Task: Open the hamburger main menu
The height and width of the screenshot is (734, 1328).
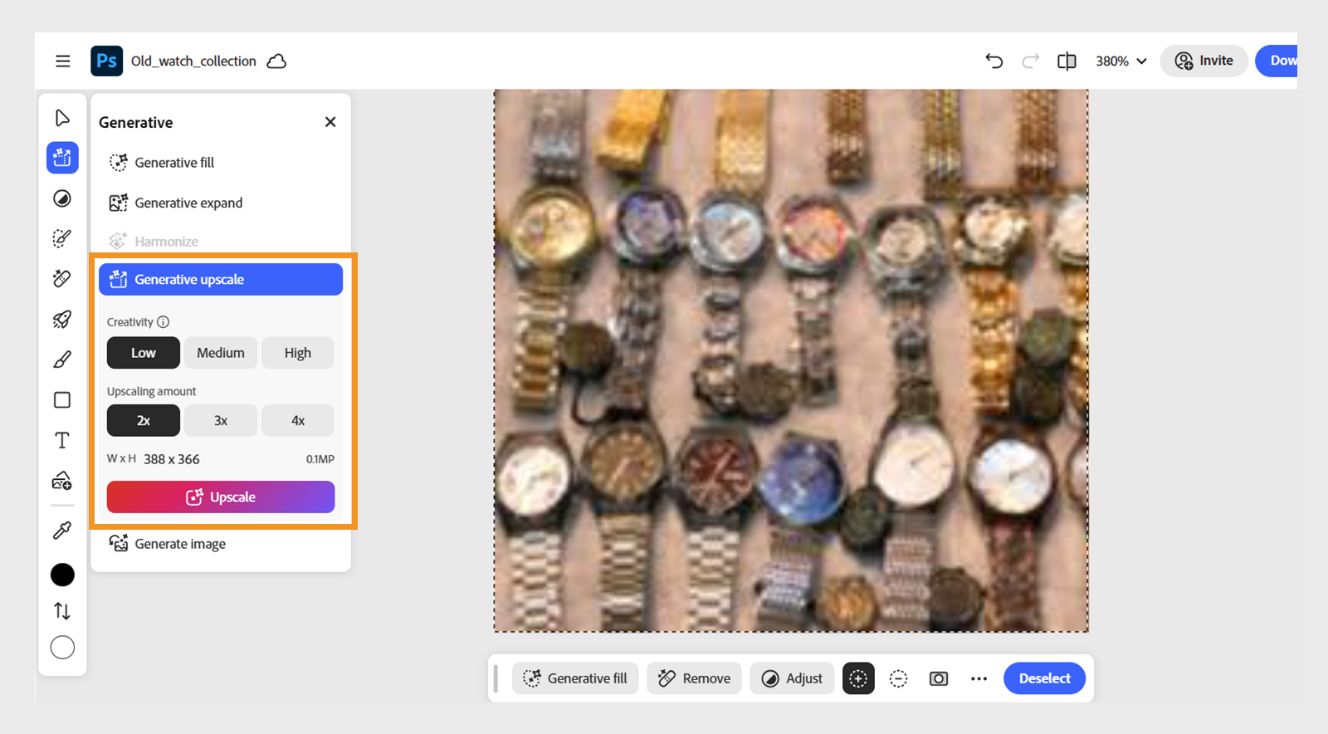Action: pyautogui.click(x=63, y=61)
